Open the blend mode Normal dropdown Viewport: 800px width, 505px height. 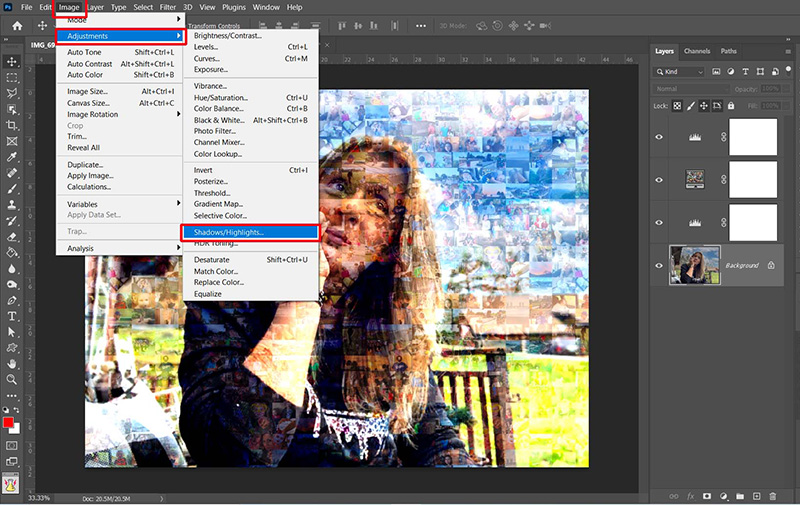691,89
